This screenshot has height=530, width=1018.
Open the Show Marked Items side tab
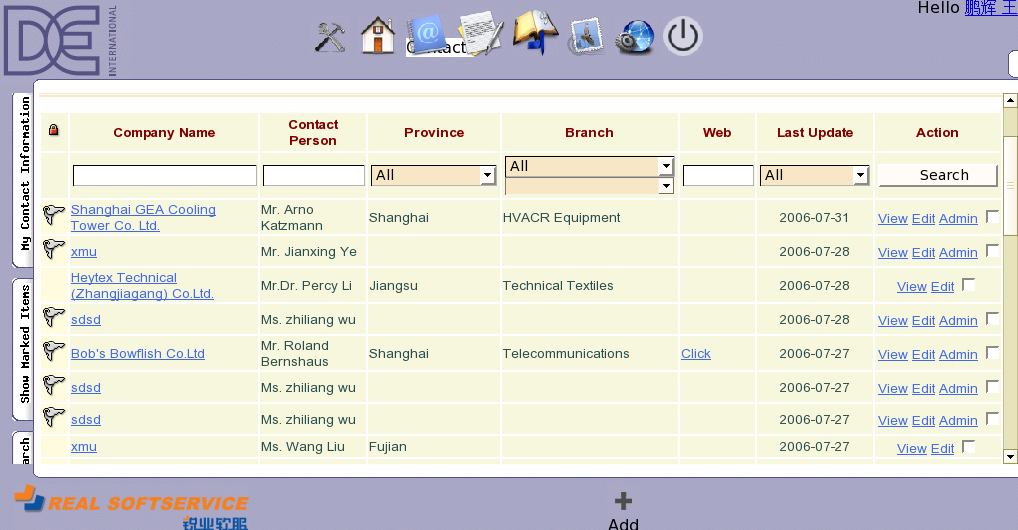[x=25, y=345]
